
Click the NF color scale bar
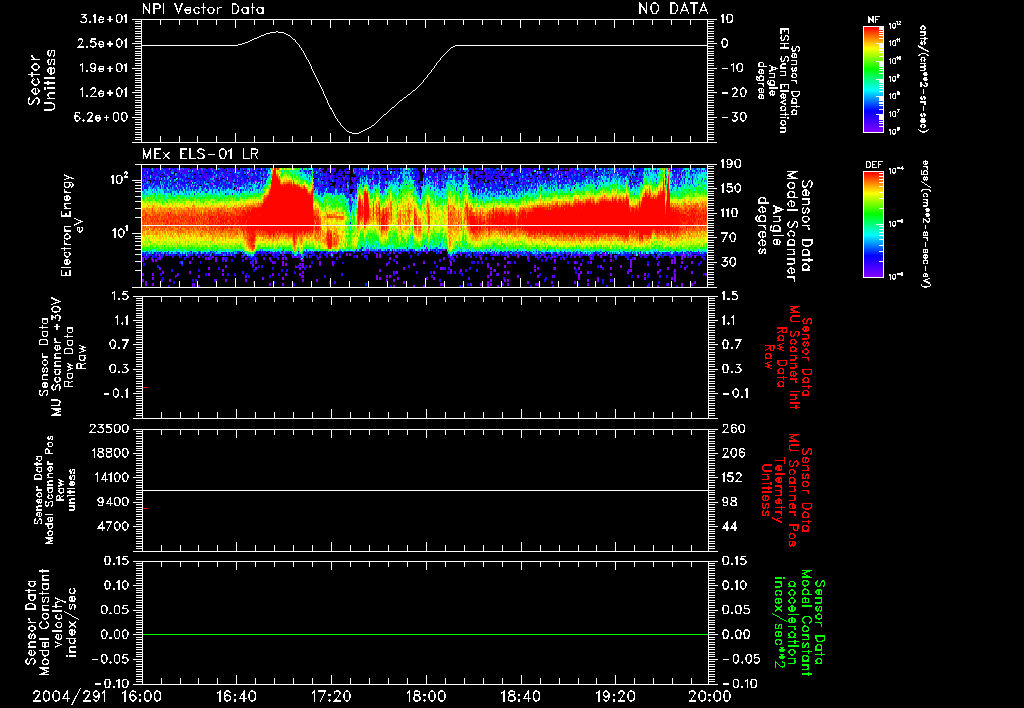[x=873, y=78]
